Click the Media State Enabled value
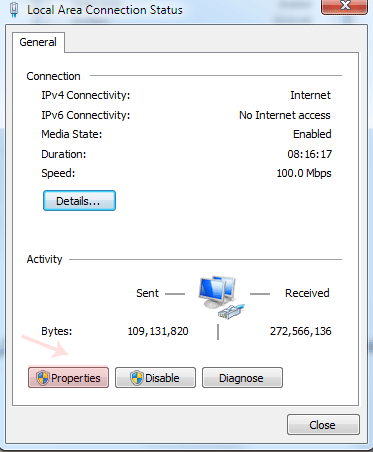The image size is (373, 452). click(x=312, y=134)
